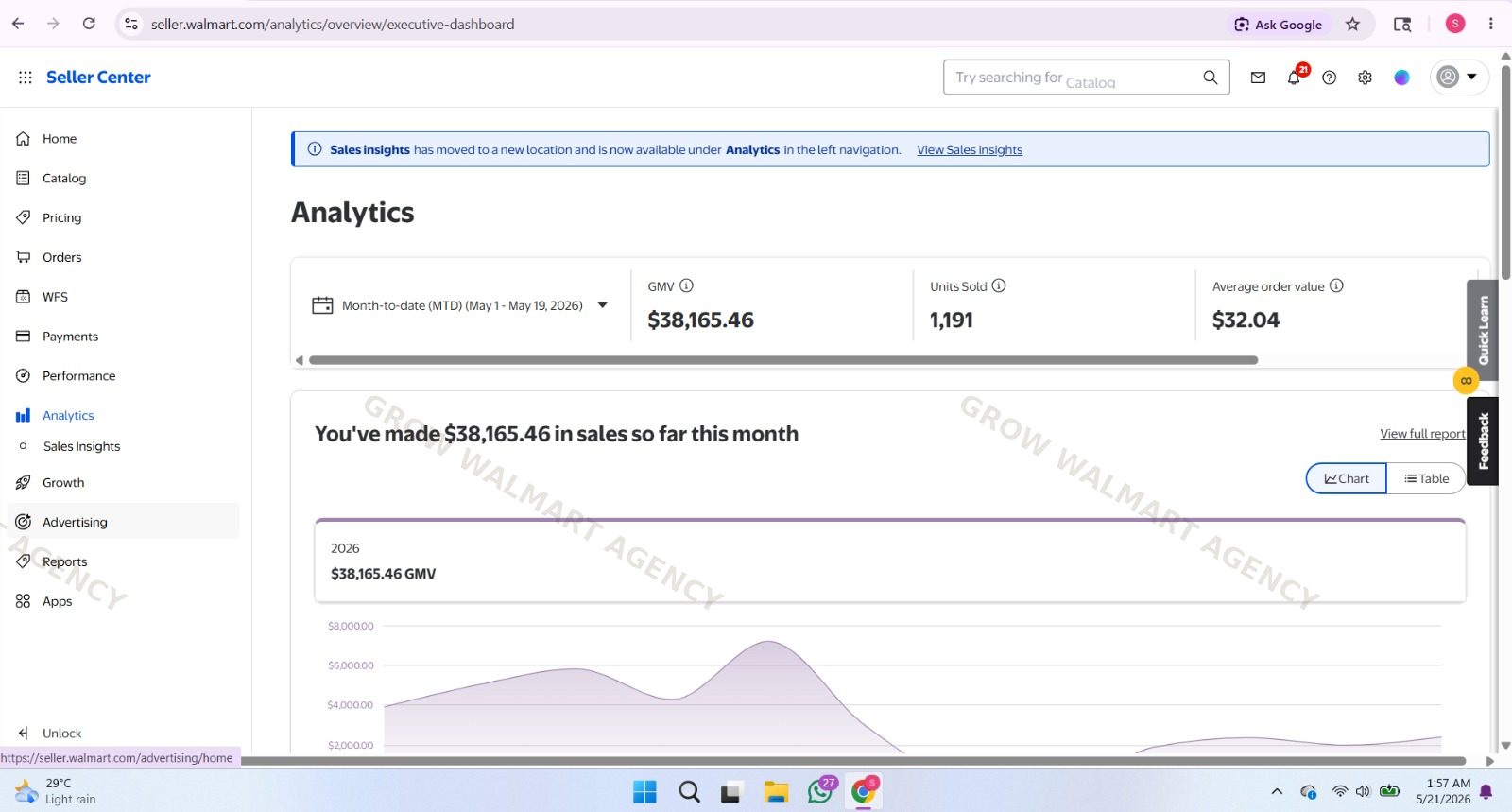Open the Feedback side tab
This screenshot has width=1512, height=812.
click(1483, 441)
